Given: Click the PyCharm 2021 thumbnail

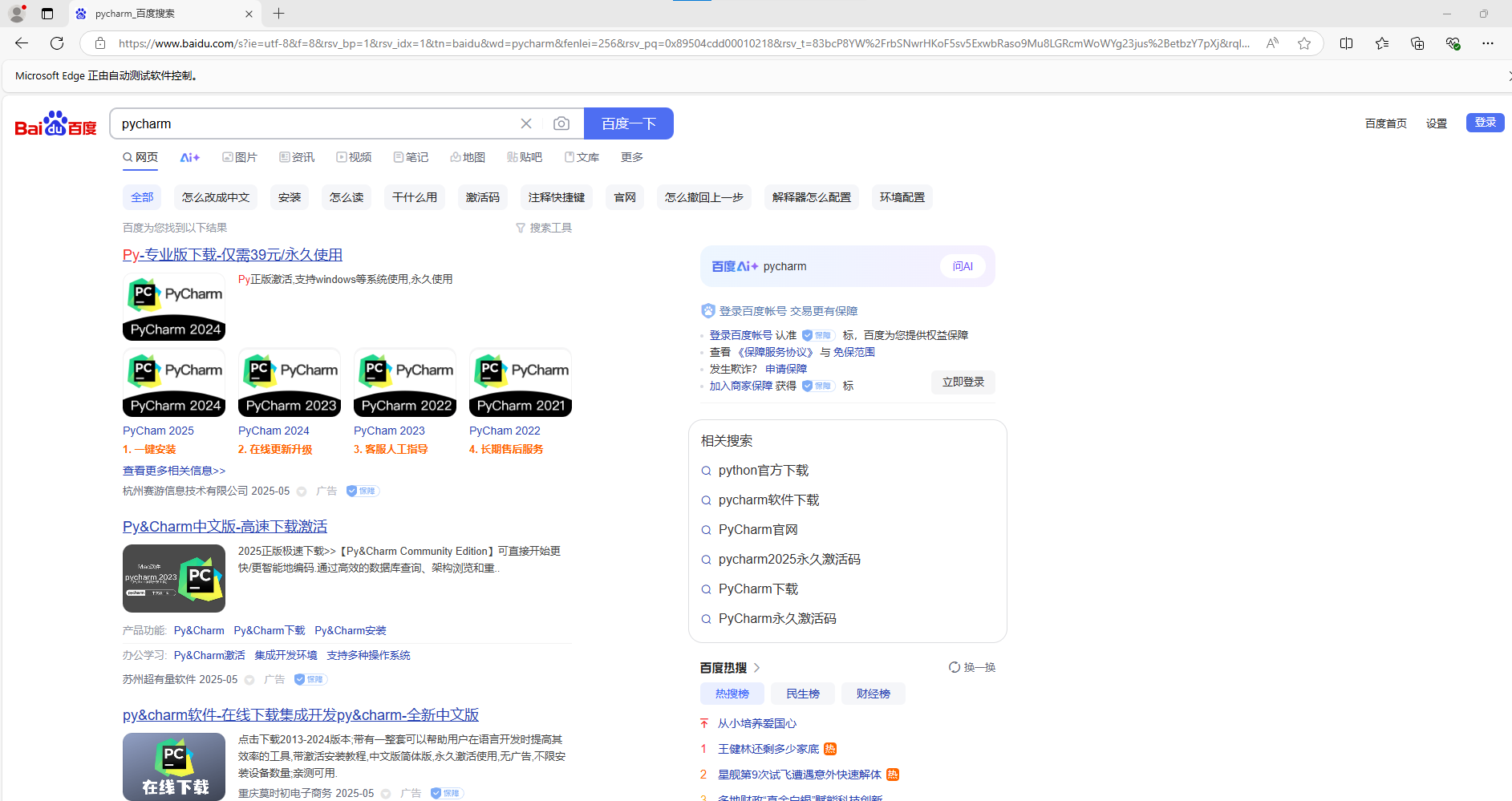Looking at the screenshot, I should point(521,382).
